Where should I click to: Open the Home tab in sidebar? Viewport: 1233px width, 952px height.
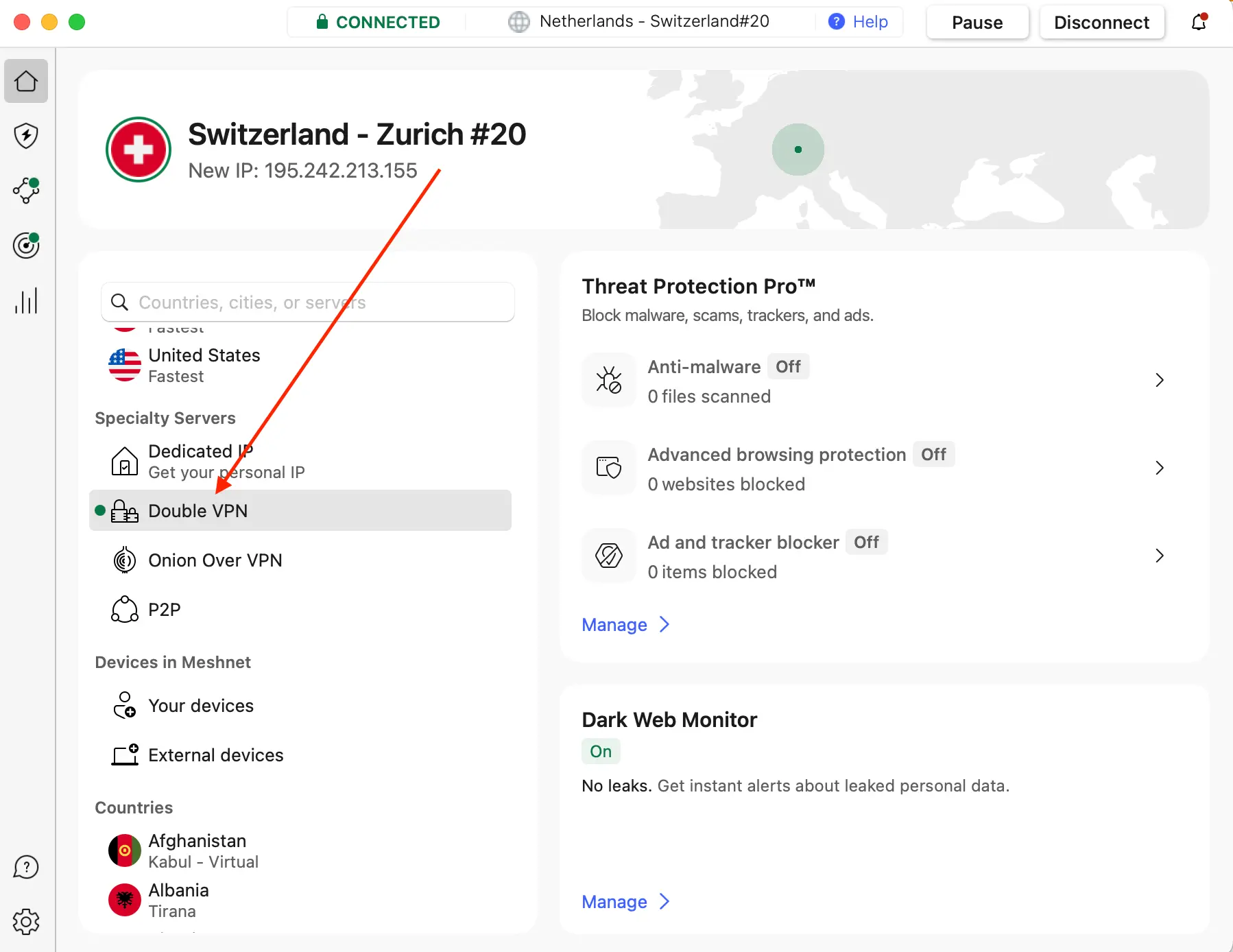pyautogui.click(x=26, y=81)
